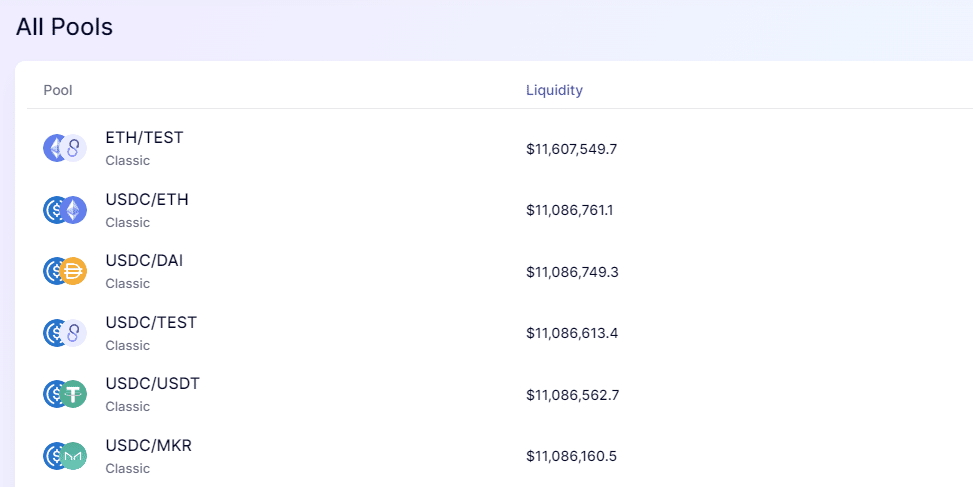Open the USDC/USDT pool name
The width and height of the screenshot is (973, 487).
(x=153, y=383)
